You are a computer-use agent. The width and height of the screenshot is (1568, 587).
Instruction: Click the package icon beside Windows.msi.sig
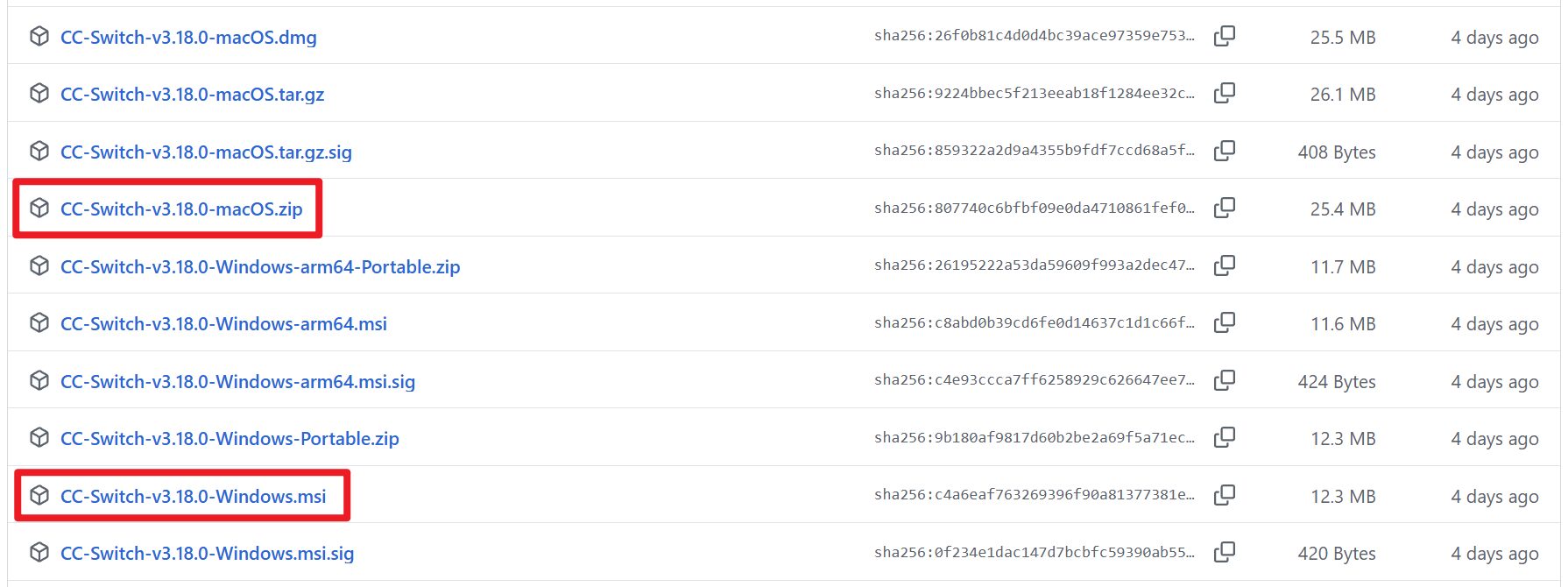[x=39, y=552]
